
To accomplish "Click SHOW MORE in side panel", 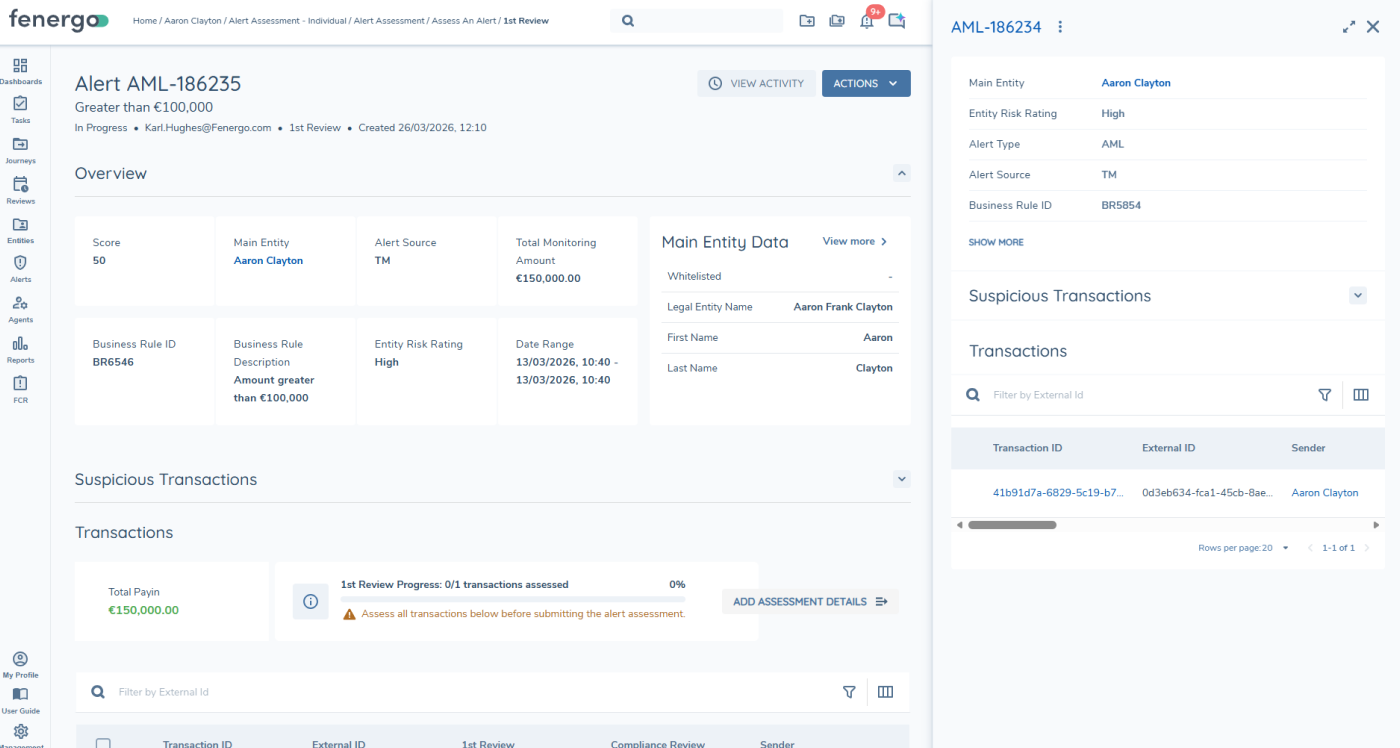I will pos(995,242).
